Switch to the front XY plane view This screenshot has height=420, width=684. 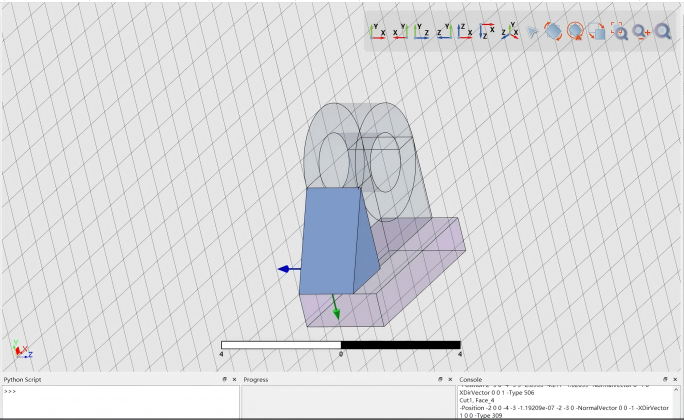[x=378, y=32]
